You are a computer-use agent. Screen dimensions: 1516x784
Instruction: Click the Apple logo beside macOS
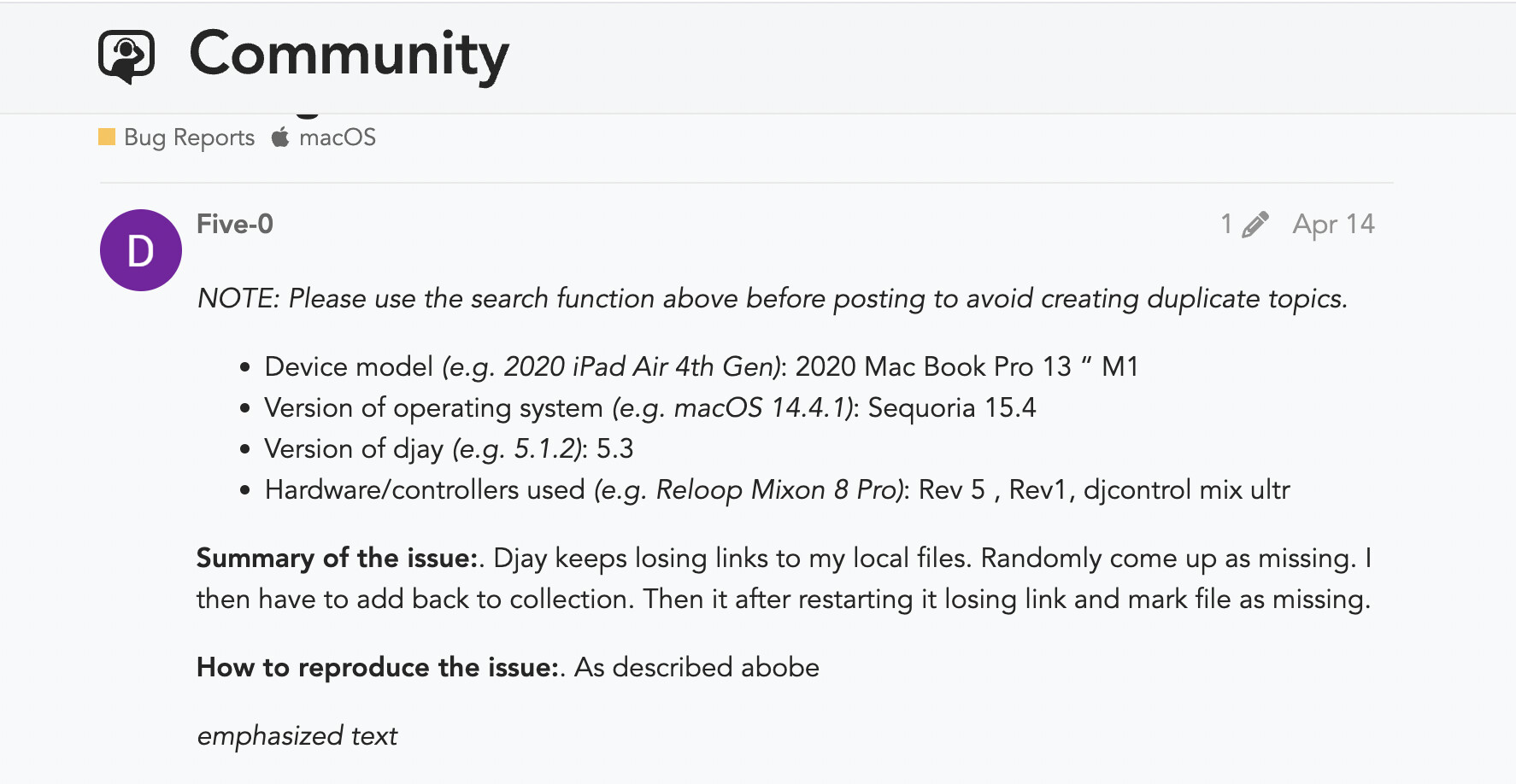pos(280,137)
